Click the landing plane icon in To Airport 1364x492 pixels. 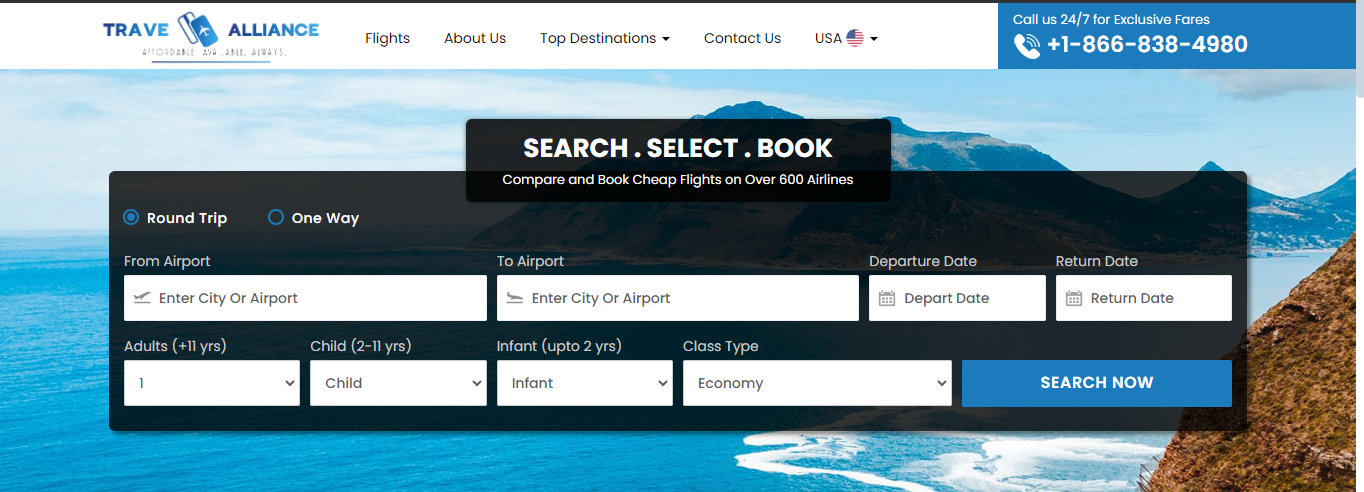pyautogui.click(x=515, y=298)
